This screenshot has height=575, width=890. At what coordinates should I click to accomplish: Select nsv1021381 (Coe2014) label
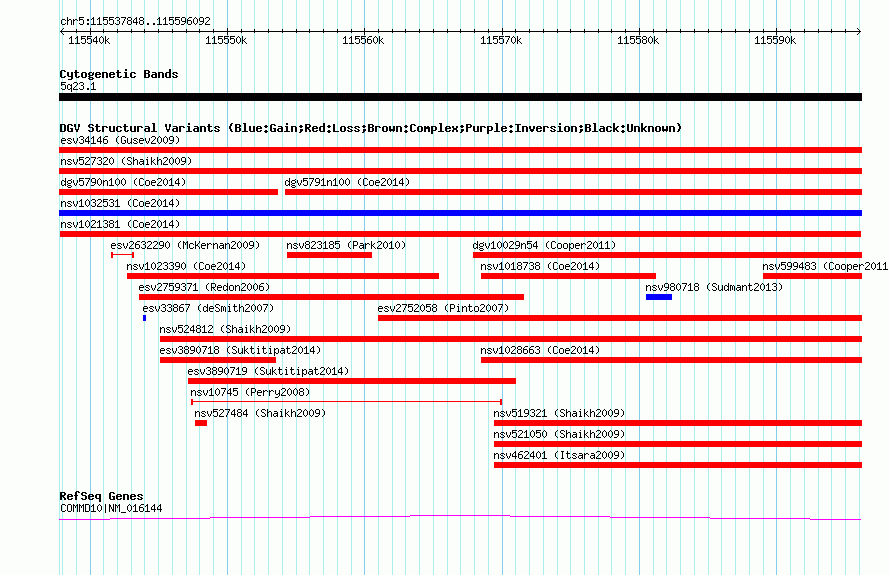tap(120, 224)
